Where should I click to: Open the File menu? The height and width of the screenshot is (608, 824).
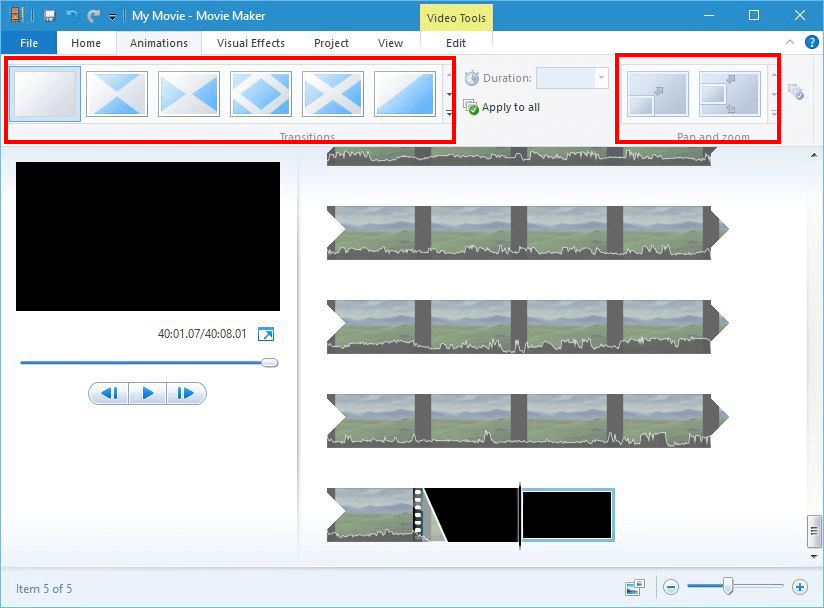(29, 43)
